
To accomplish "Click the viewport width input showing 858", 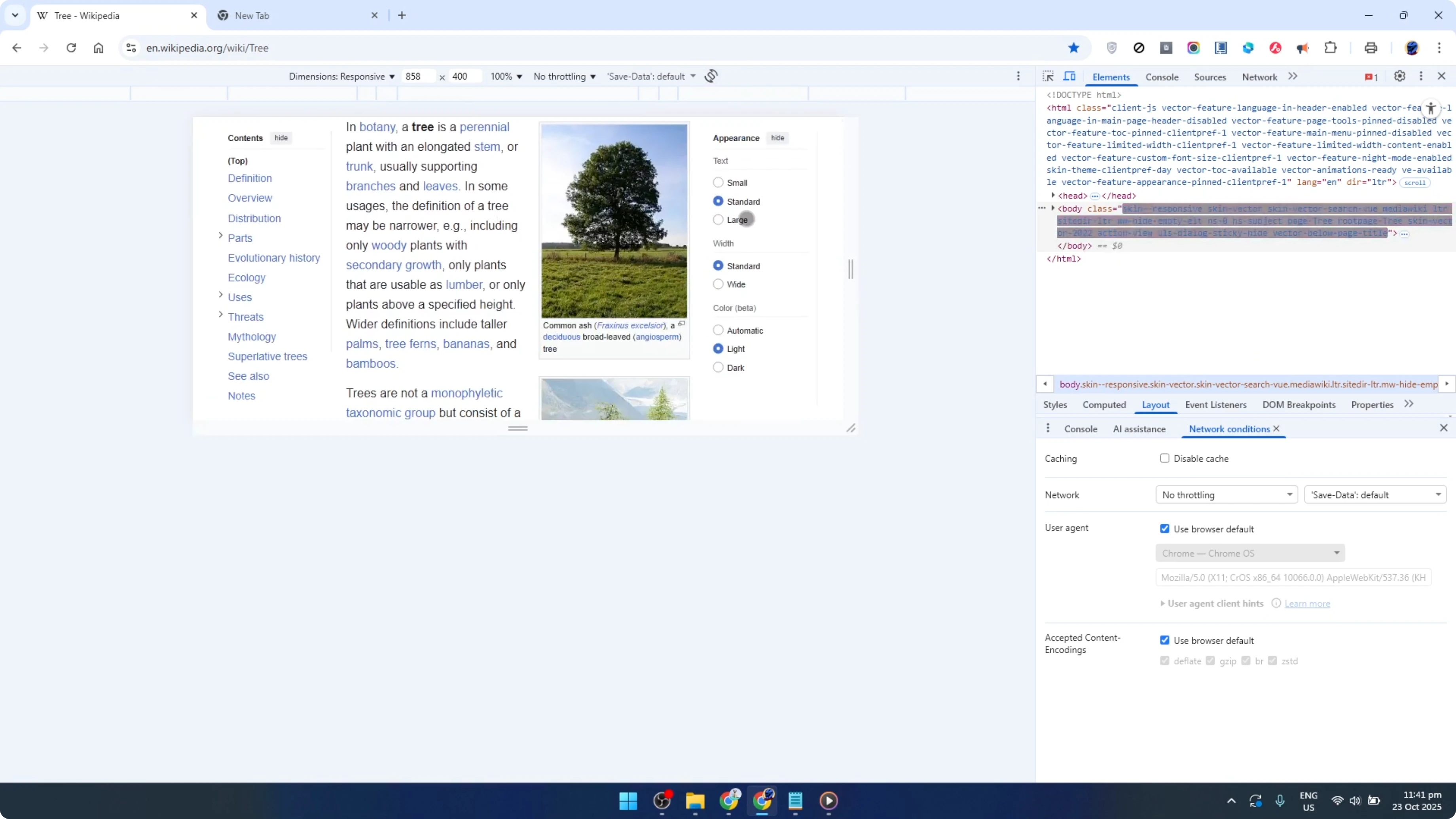I will pos(418,76).
